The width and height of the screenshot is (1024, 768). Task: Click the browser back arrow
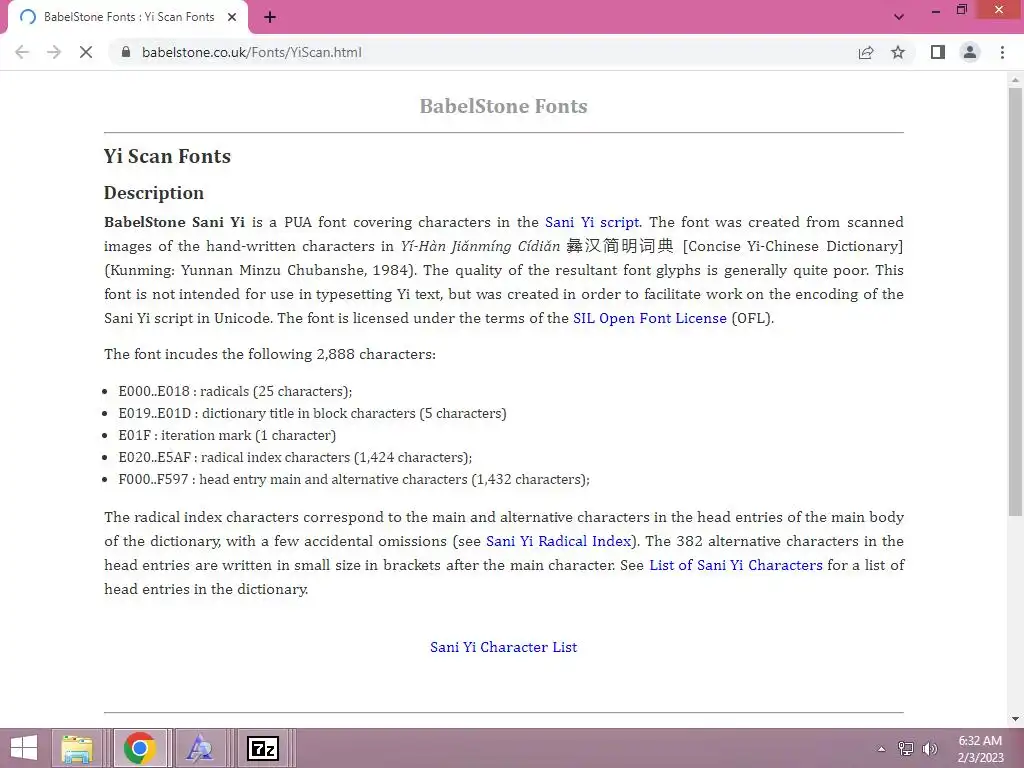pyautogui.click(x=22, y=52)
